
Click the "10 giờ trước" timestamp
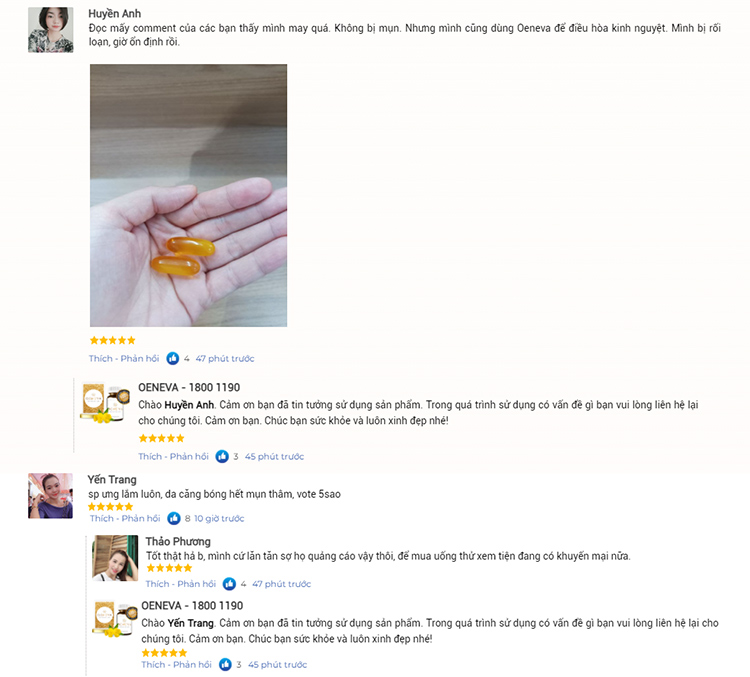click(219, 518)
